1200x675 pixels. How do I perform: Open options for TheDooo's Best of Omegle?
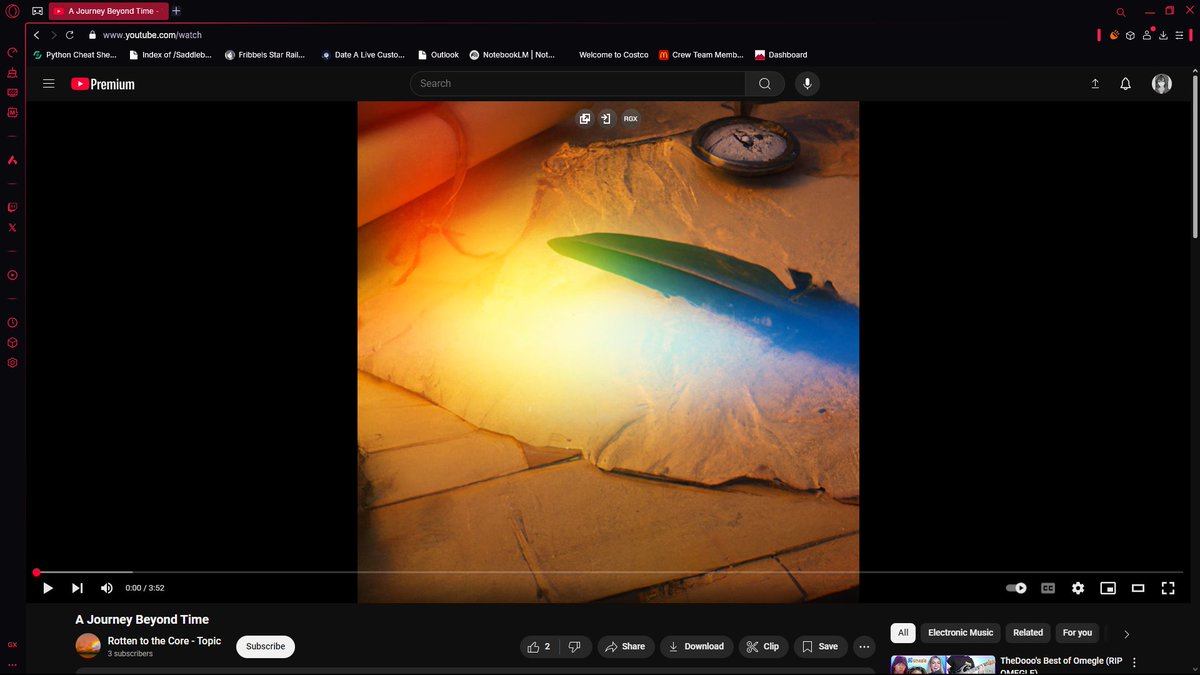click(x=1134, y=663)
